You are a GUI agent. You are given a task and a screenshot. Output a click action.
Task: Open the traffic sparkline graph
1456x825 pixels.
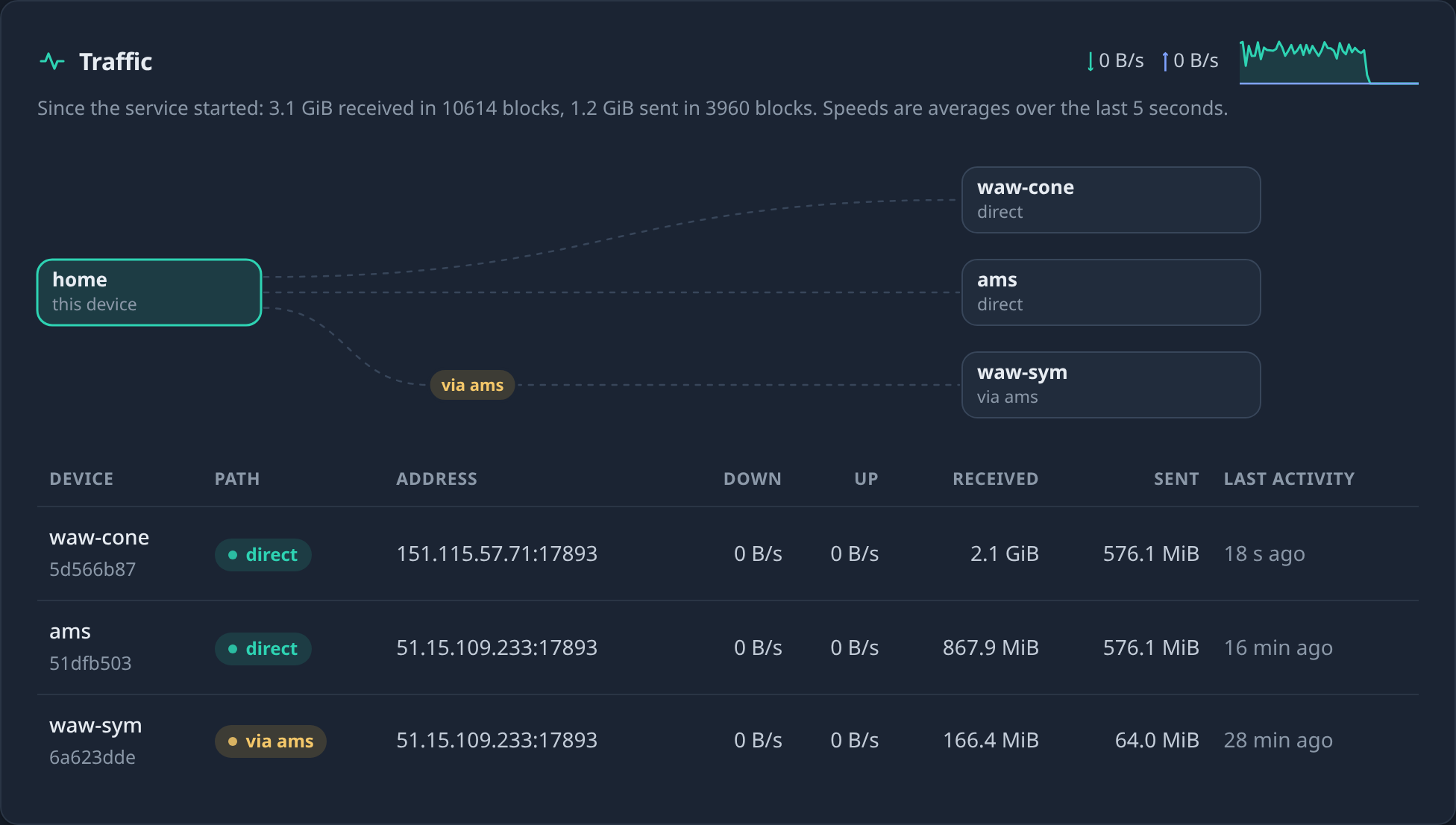(1328, 61)
